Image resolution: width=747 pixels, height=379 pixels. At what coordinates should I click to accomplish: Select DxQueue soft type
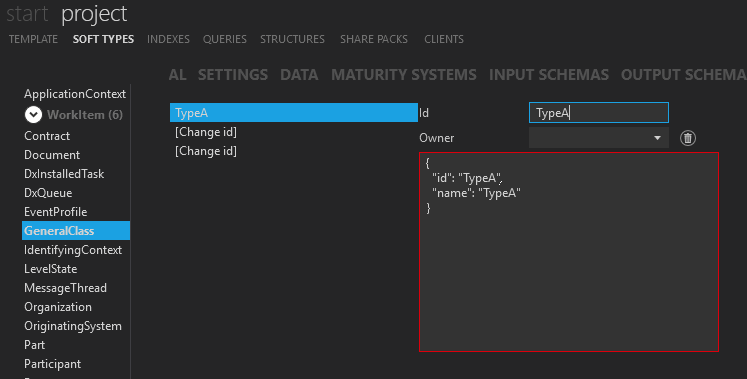click(x=48, y=193)
